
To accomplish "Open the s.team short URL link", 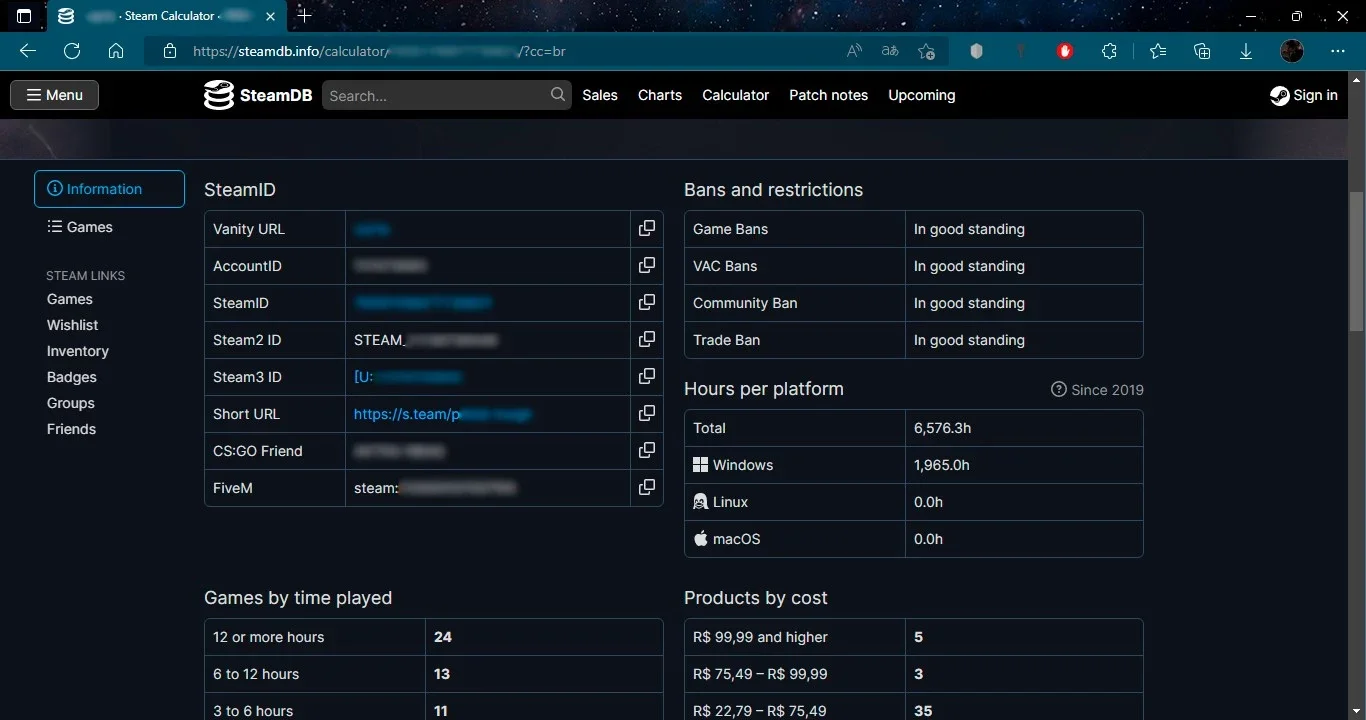I will click(x=443, y=414).
